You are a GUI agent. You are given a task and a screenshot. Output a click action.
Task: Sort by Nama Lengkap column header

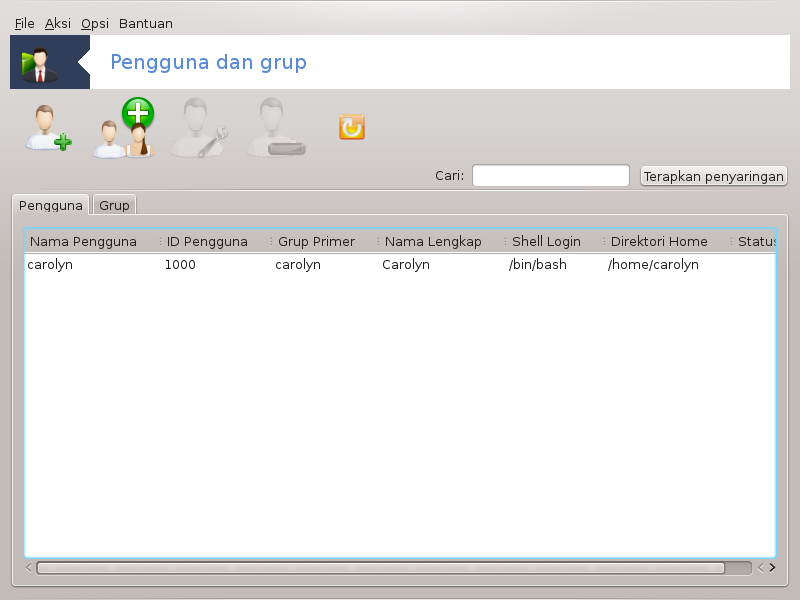pos(441,241)
